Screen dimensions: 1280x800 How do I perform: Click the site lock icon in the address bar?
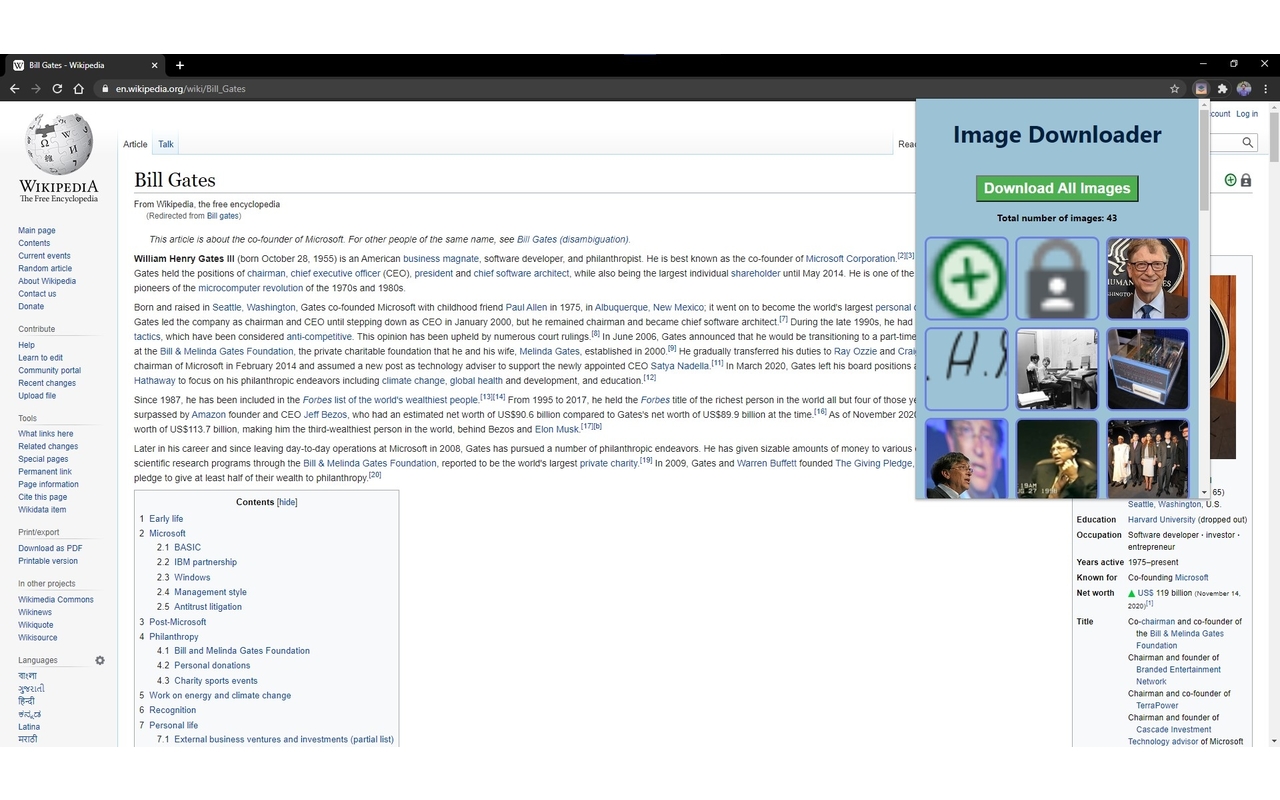[104, 89]
